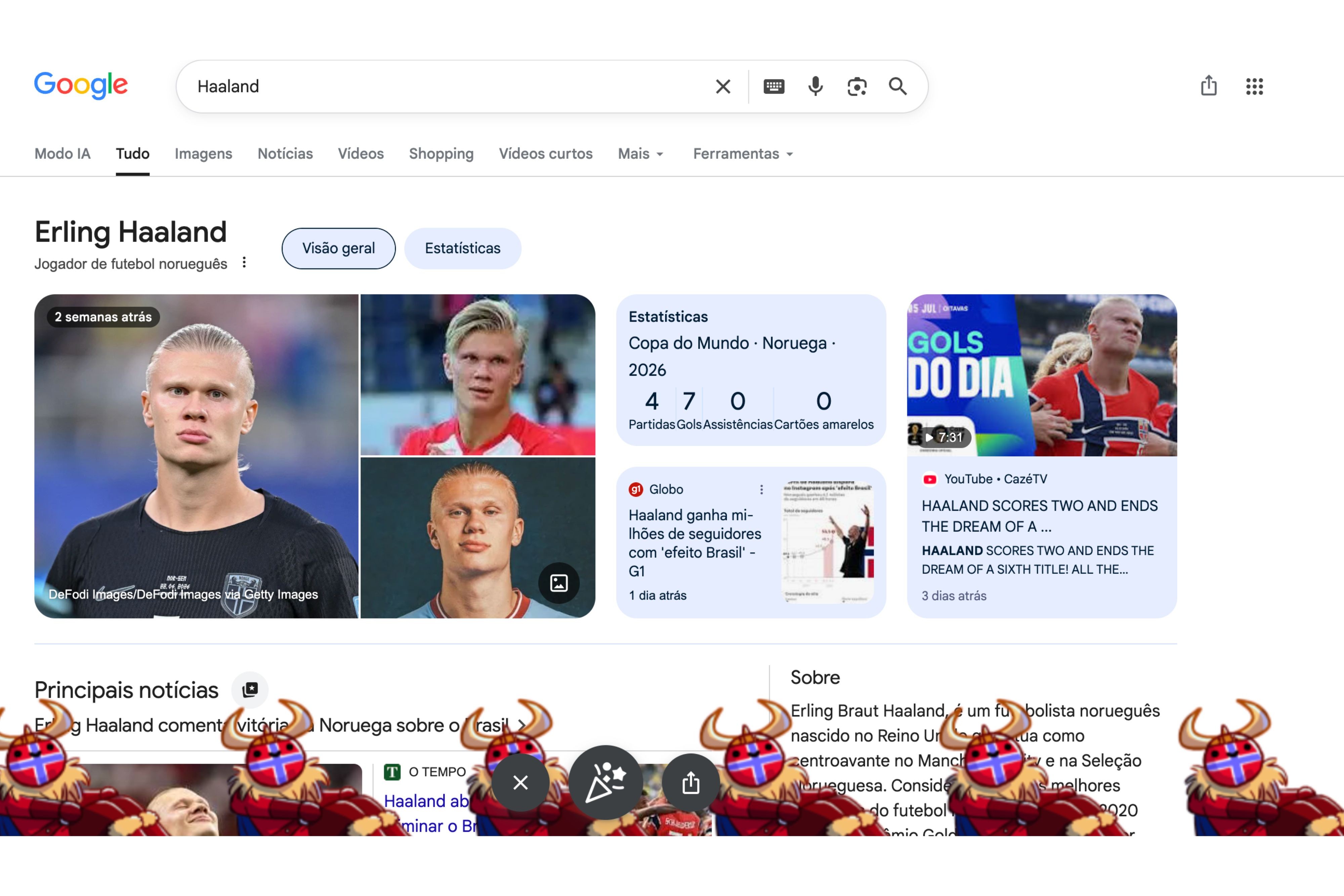Open the Estatísticas Copa do Mundo card
The image size is (1344, 896).
pyautogui.click(x=751, y=370)
